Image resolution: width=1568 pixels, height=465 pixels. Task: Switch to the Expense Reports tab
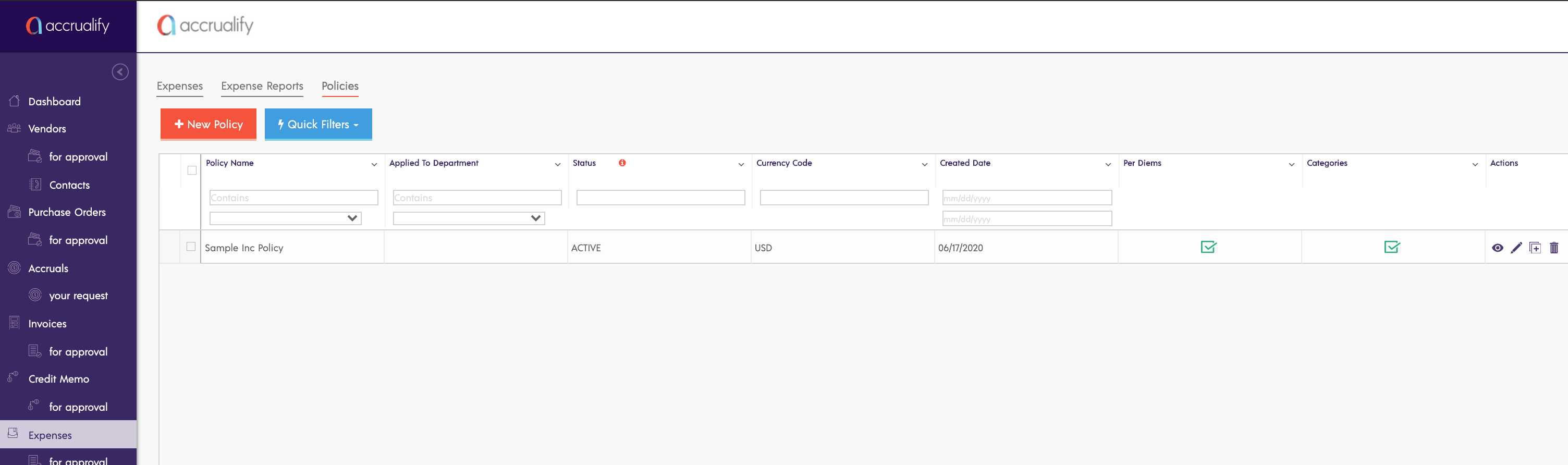pyautogui.click(x=262, y=86)
